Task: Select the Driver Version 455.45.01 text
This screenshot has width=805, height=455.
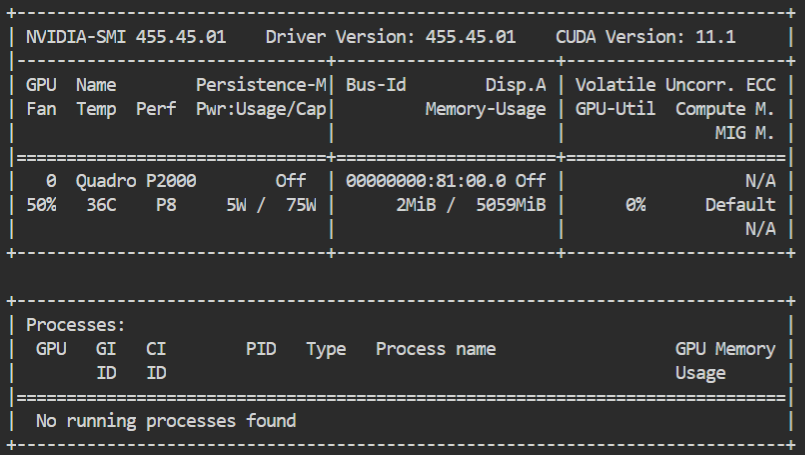Action: pyautogui.click(x=391, y=37)
